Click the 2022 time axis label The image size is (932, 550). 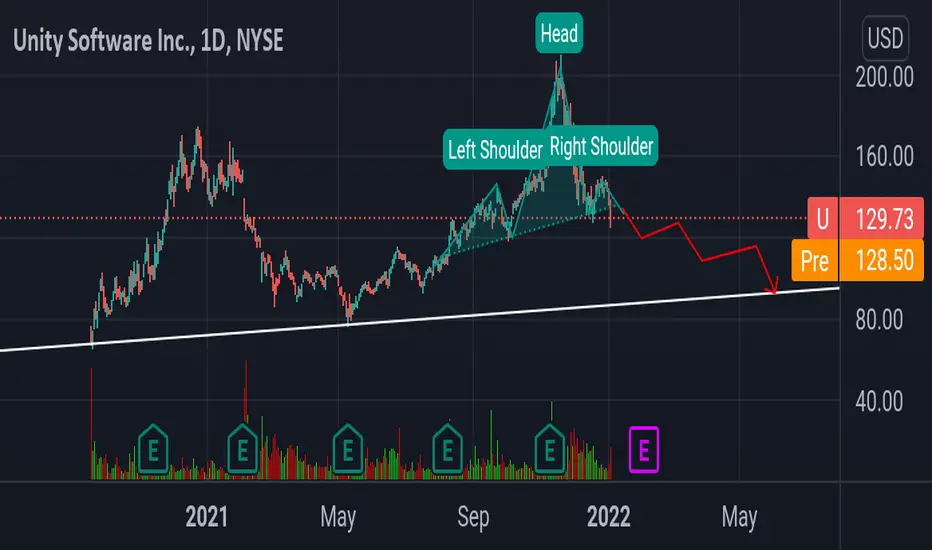pyautogui.click(x=608, y=516)
